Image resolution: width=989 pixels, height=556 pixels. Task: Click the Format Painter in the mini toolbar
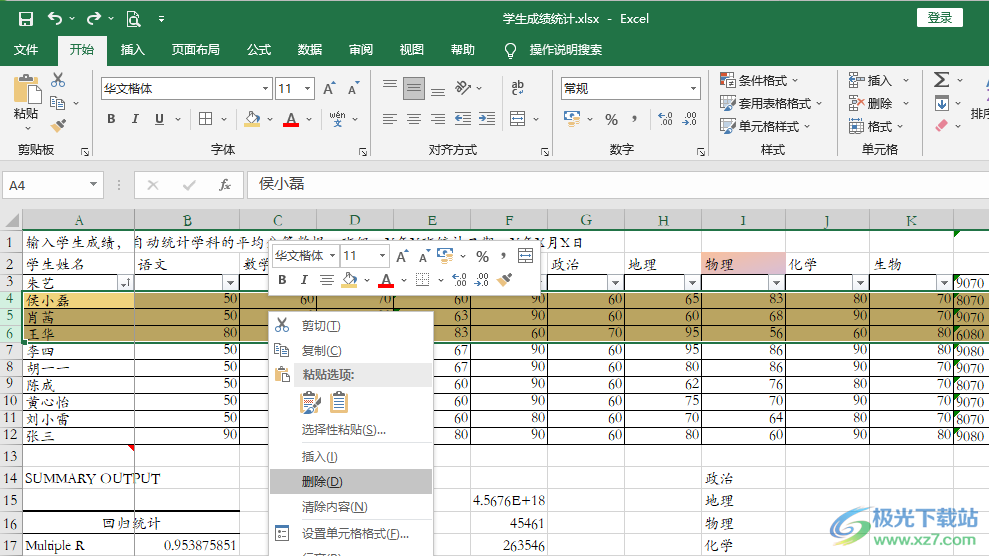[505, 280]
